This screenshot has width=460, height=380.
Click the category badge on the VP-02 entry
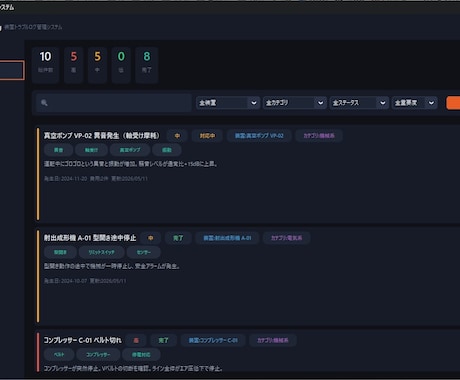(x=319, y=136)
